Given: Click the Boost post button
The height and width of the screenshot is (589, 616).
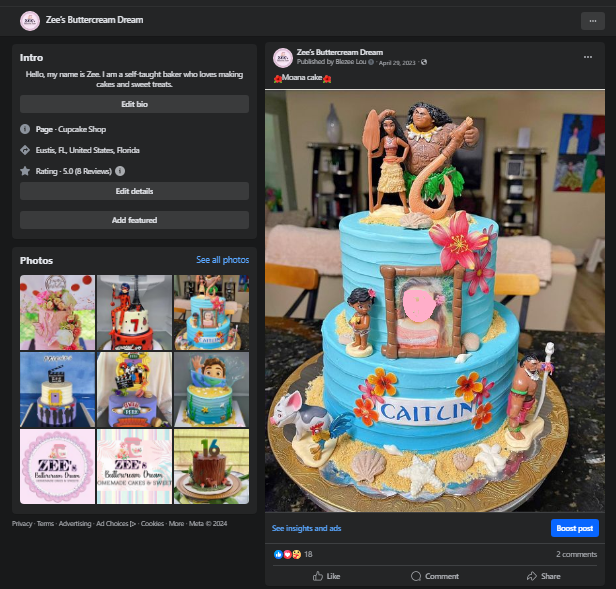Looking at the screenshot, I should pos(575,528).
